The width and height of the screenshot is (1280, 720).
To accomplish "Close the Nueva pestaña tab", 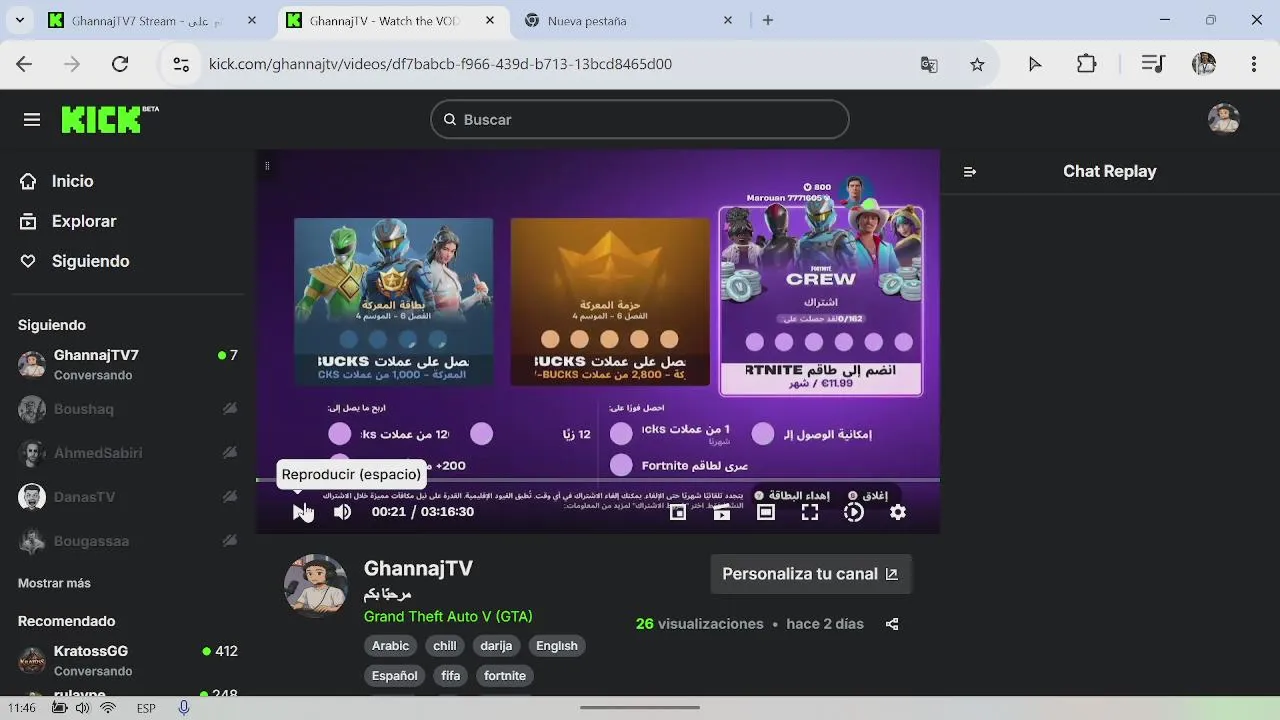I will tap(728, 20).
